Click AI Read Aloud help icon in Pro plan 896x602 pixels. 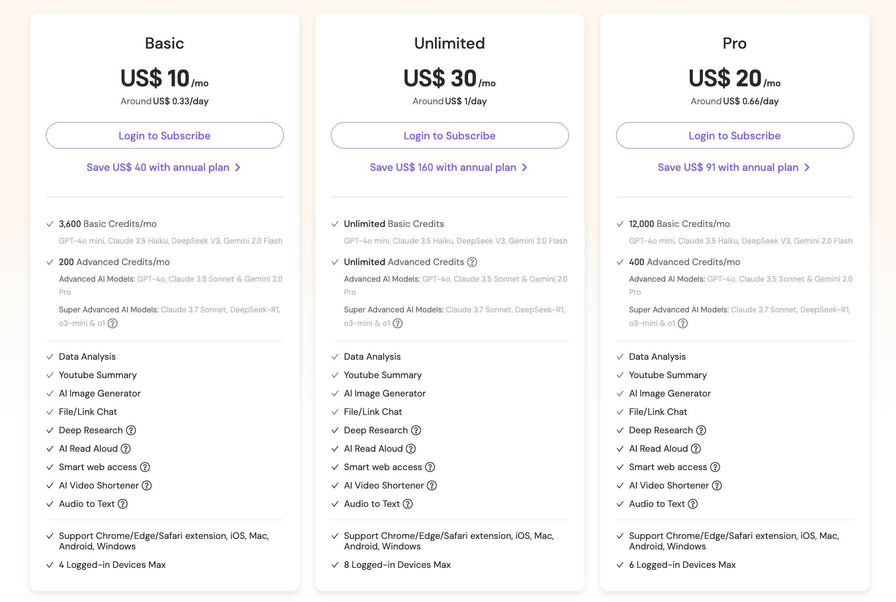tap(696, 448)
